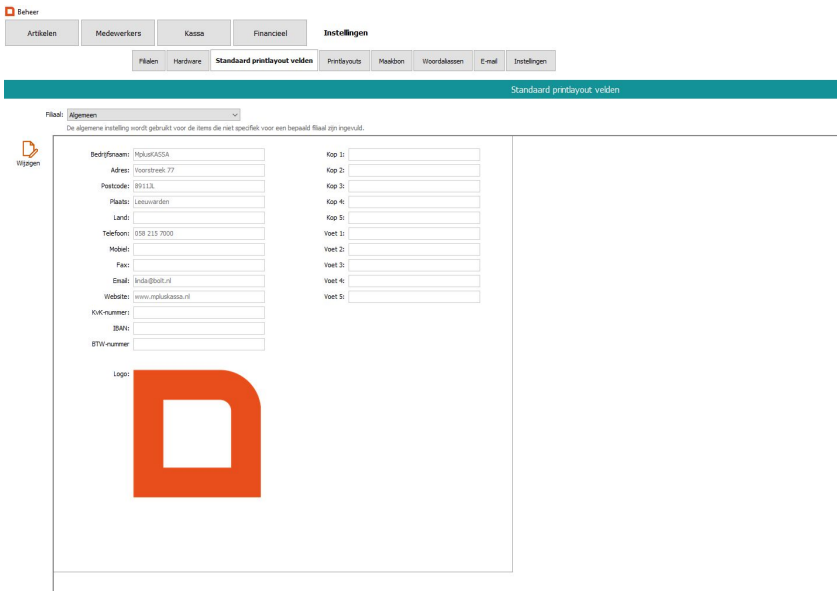Open the Artikelen main tab

tap(41, 33)
